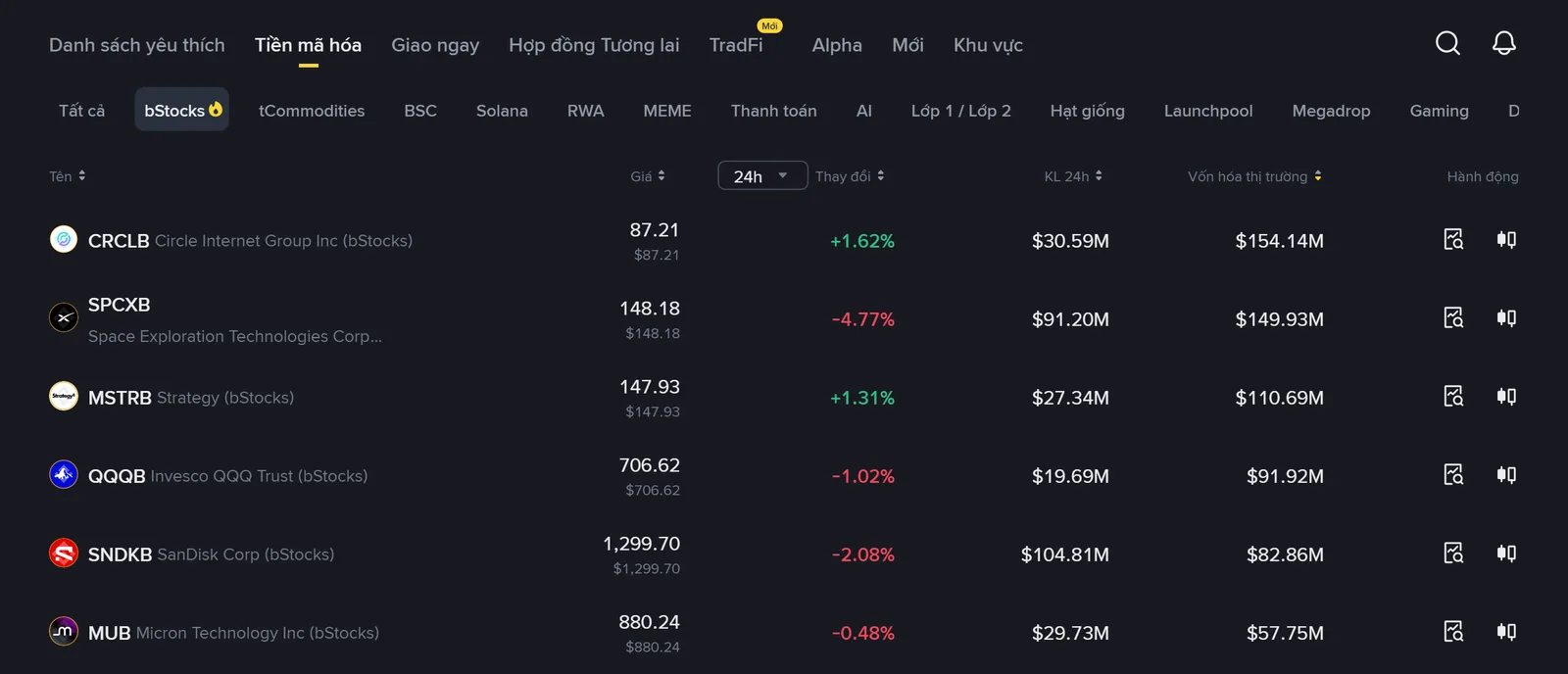The height and width of the screenshot is (674, 1568).
Task: Open CRCLB Circle Internet Group row
Action: click(784, 240)
